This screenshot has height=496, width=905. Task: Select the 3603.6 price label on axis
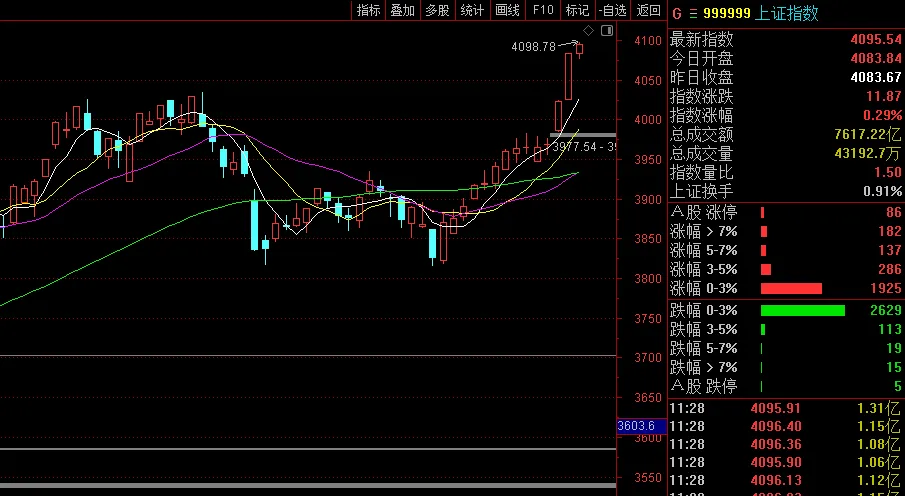[636, 425]
